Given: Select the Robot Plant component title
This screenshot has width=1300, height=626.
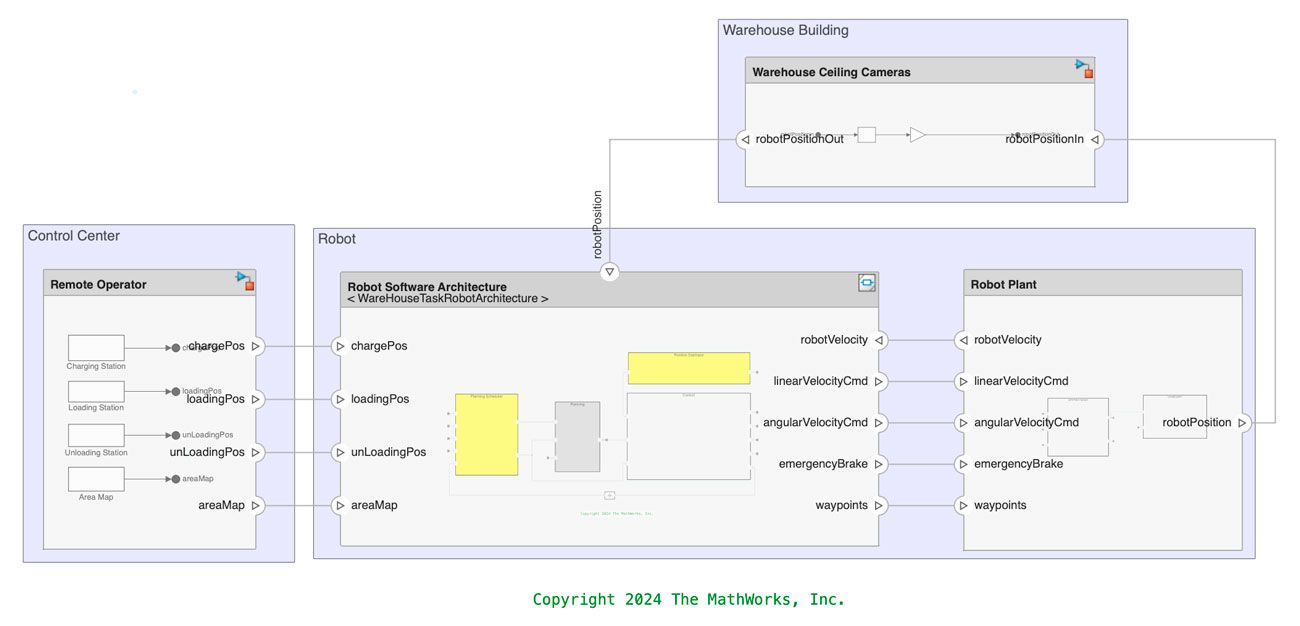Looking at the screenshot, I should point(1003,285).
